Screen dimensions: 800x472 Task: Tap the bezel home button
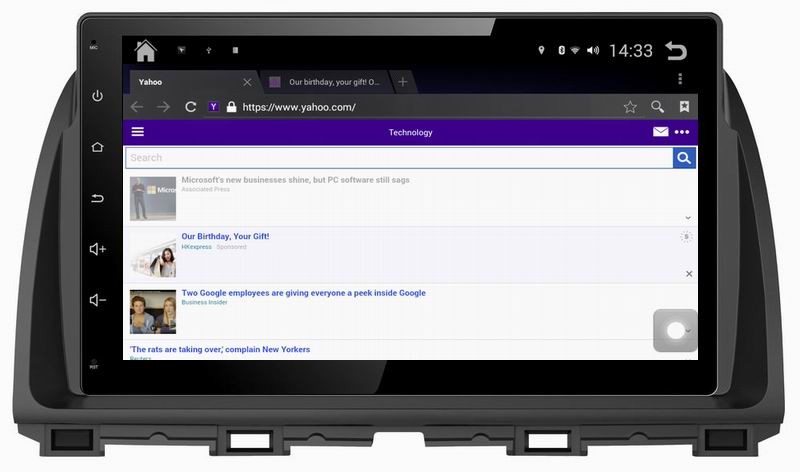tap(97, 147)
